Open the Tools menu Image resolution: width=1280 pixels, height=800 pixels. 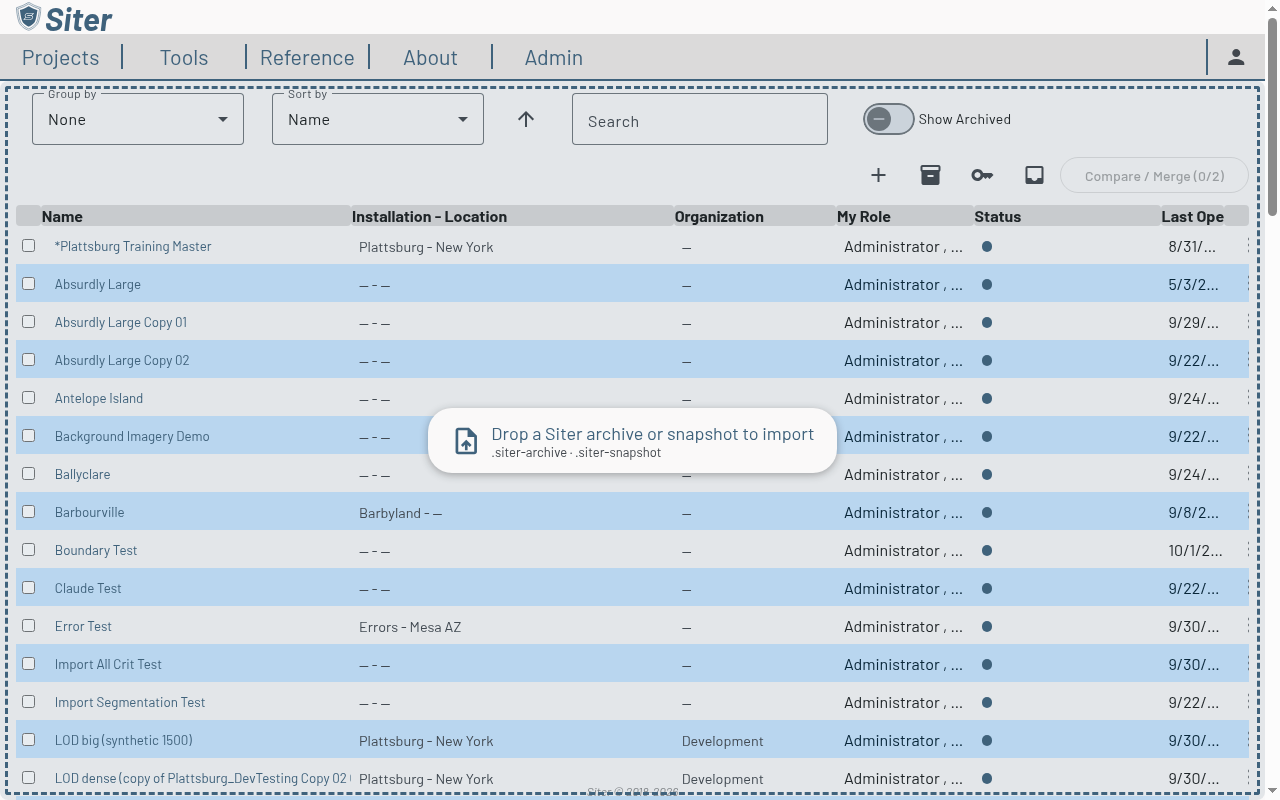tap(184, 57)
